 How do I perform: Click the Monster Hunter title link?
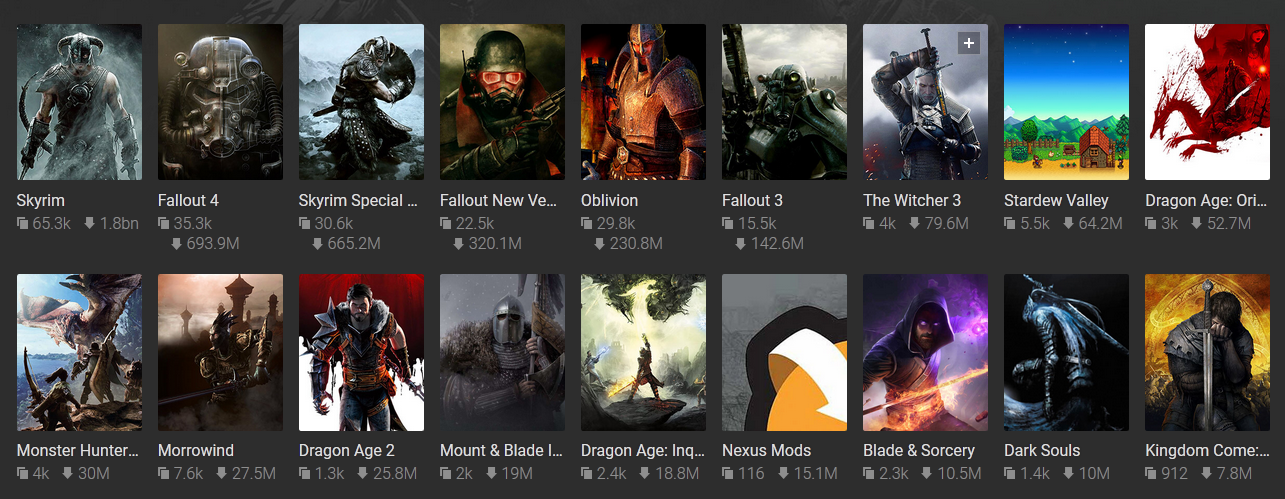78,451
